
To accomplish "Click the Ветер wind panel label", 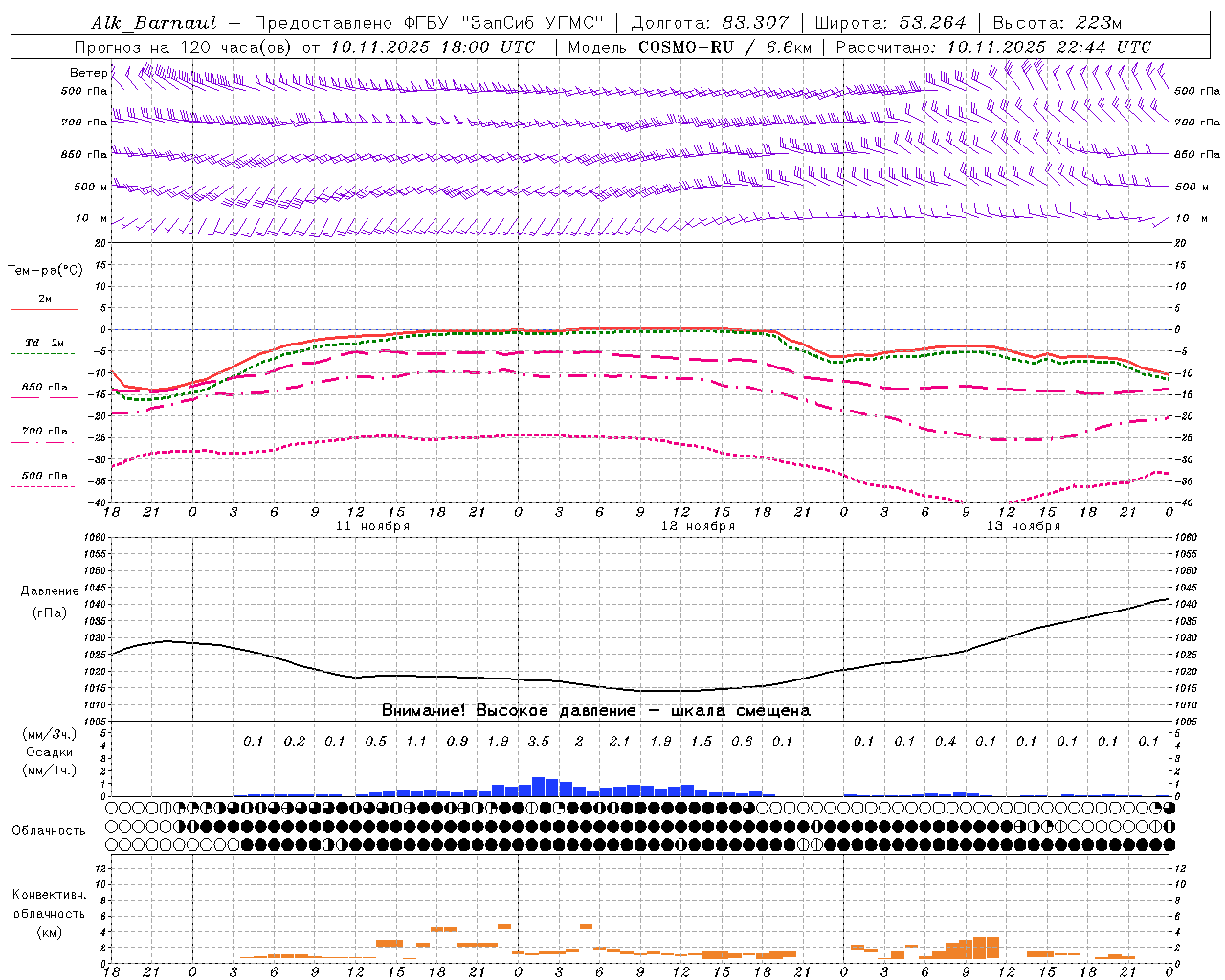I will point(88,73).
